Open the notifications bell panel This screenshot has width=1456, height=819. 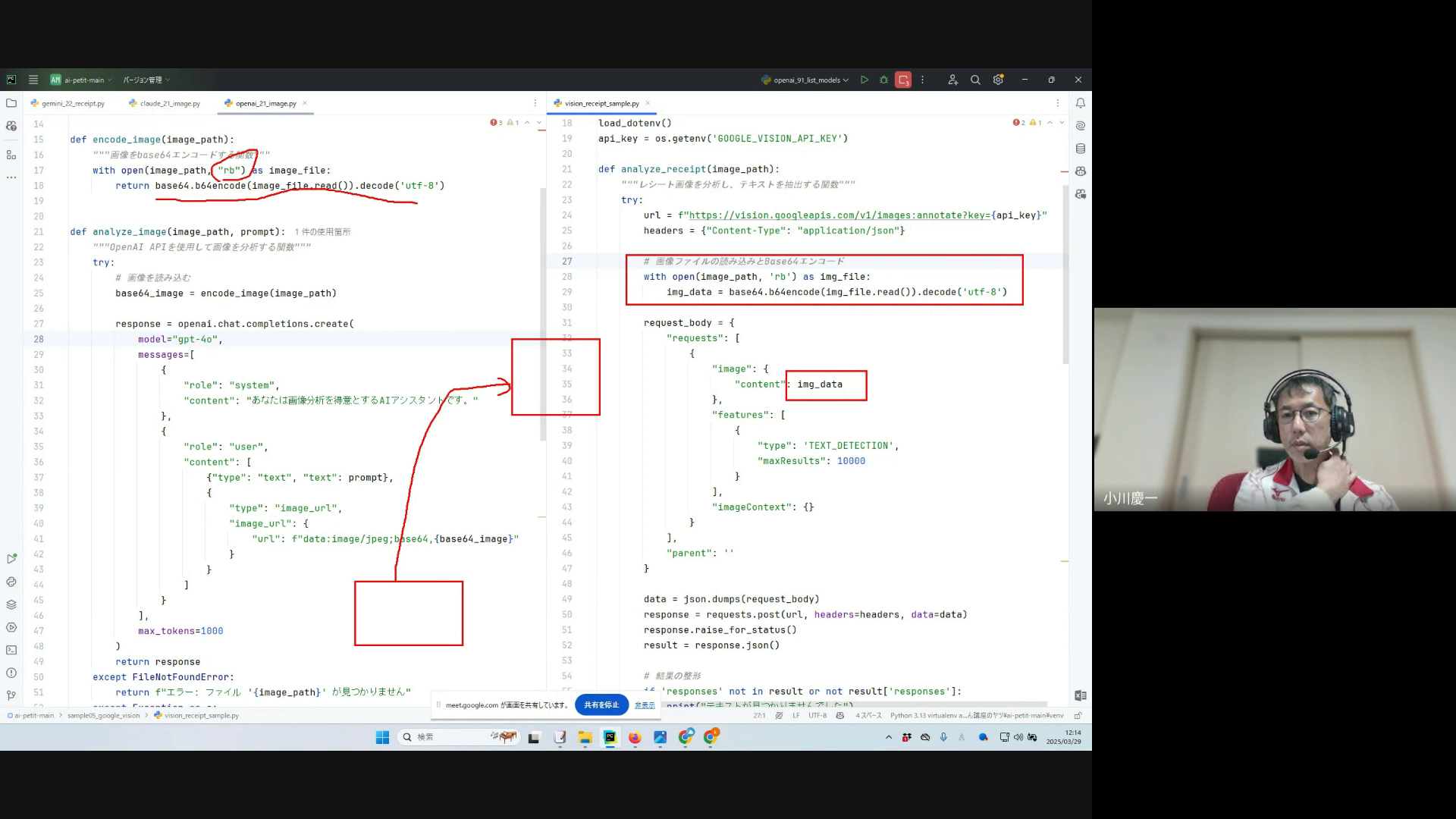(1080, 103)
